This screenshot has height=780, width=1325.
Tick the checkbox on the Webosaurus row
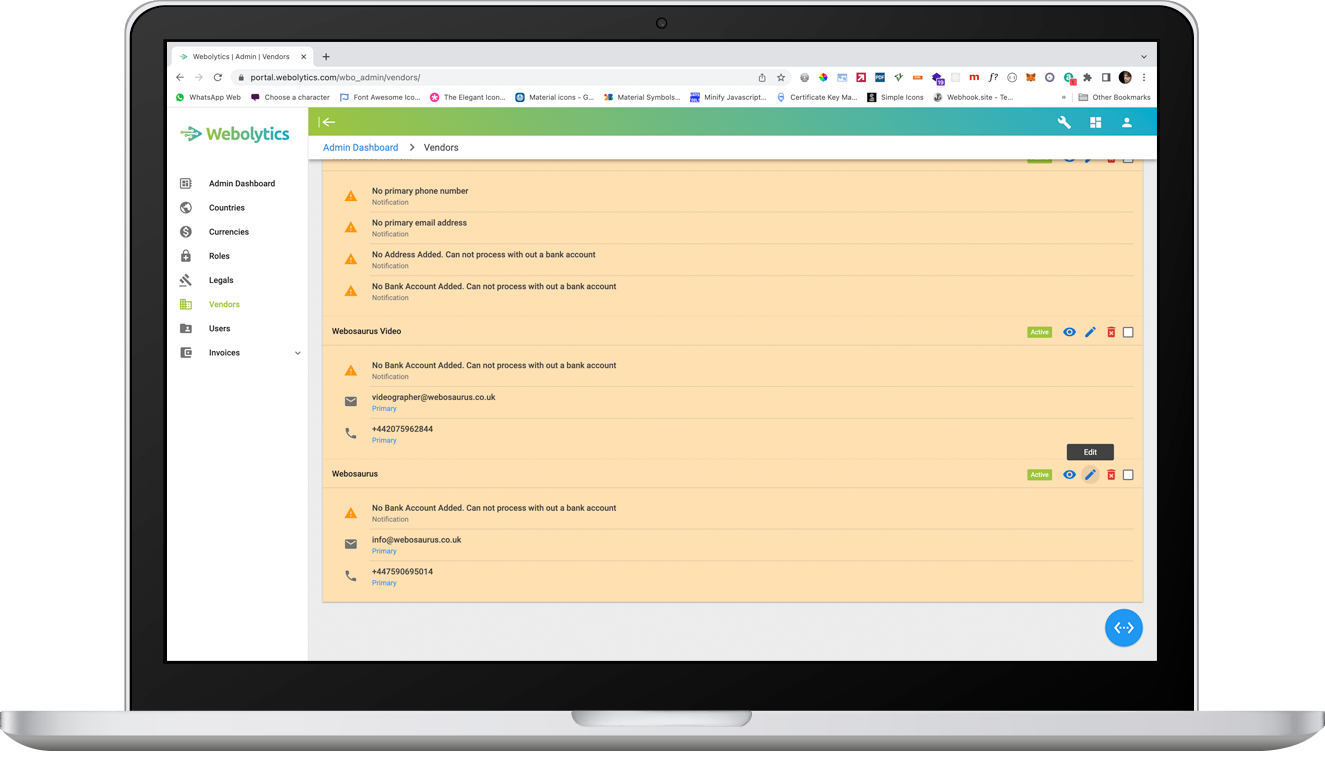tap(1128, 474)
